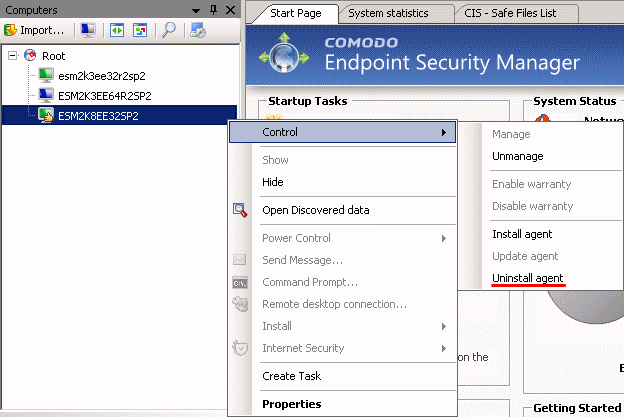The image size is (624, 417).
Task: Expand the Install submenu arrow
Action: [x=444, y=326]
